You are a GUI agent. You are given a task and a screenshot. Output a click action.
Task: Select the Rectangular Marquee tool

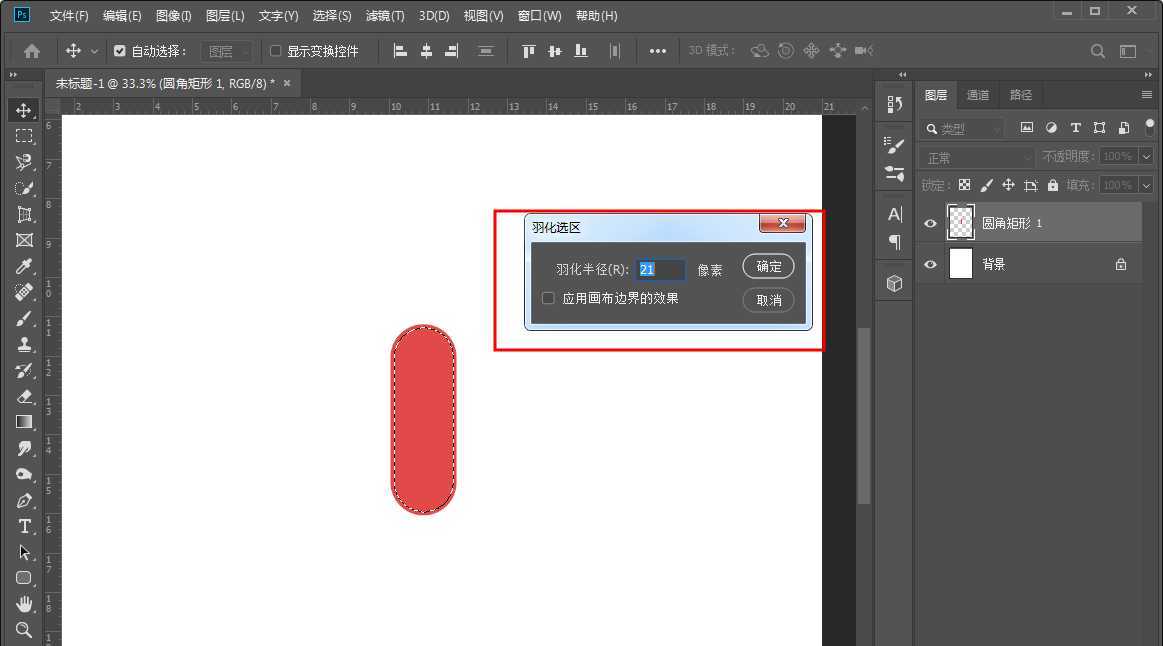coord(23,136)
